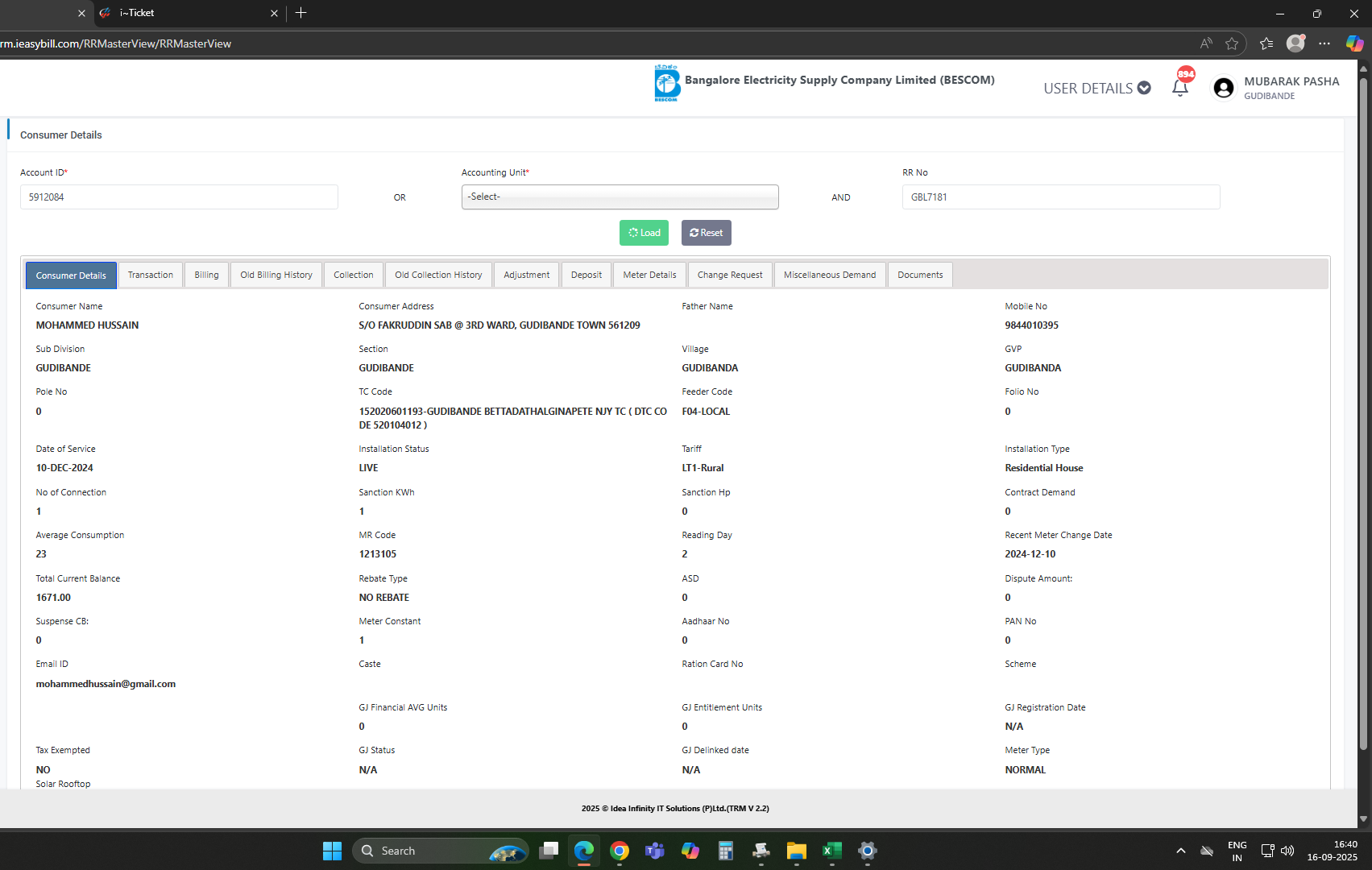The image size is (1372, 870).
Task: Add page to favorites star icon
Action: tap(1232, 43)
